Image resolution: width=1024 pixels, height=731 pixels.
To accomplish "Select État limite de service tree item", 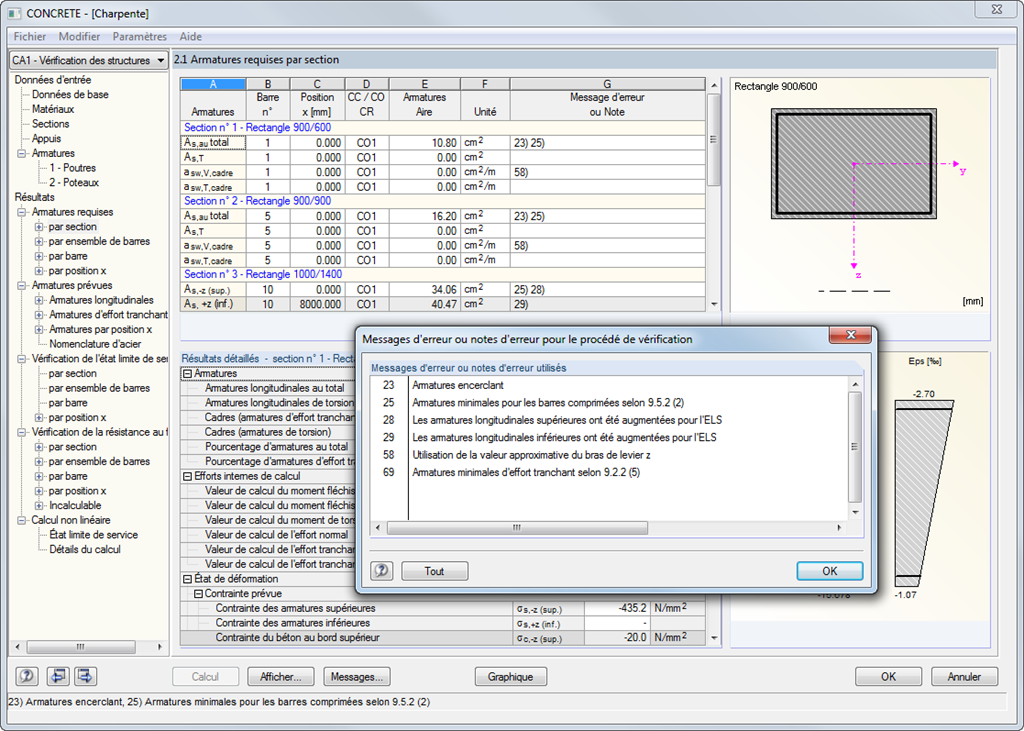I will [93, 535].
